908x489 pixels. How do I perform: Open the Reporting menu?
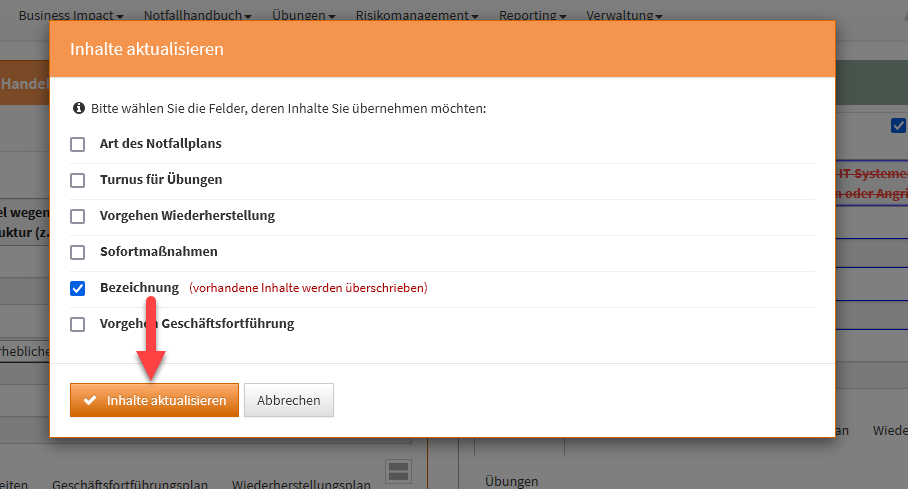point(532,16)
